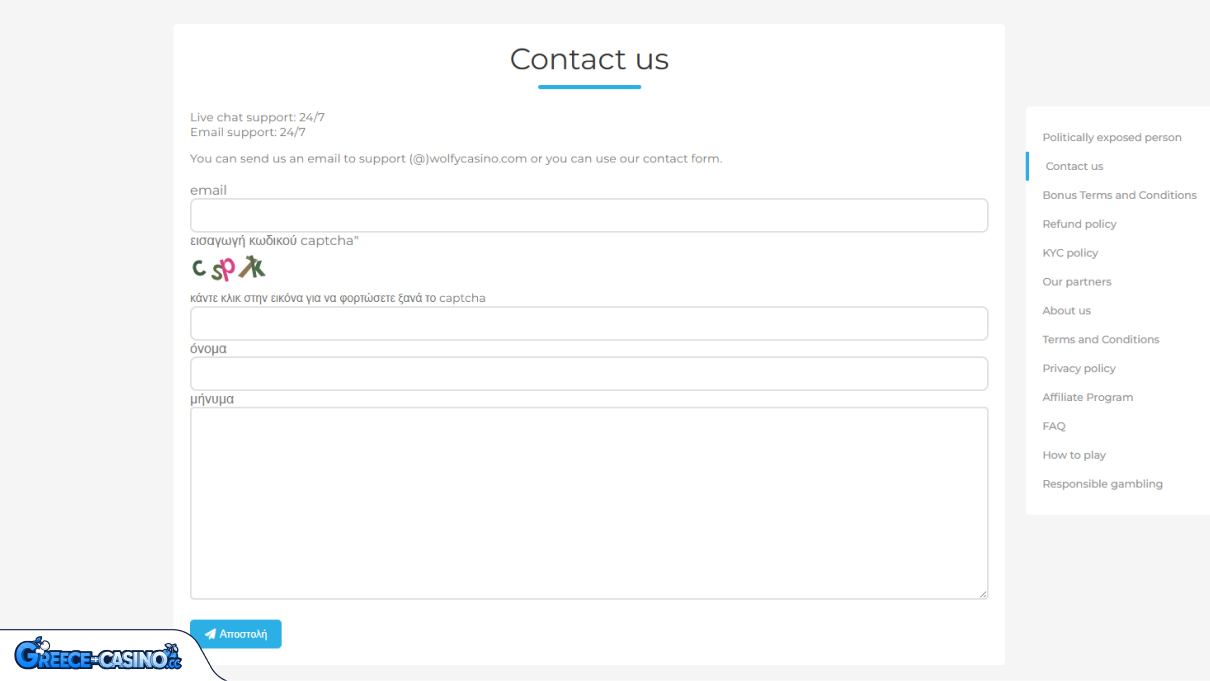Reload the captcha image
Image resolution: width=1210 pixels, height=681 pixels.
(x=229, y=268)
